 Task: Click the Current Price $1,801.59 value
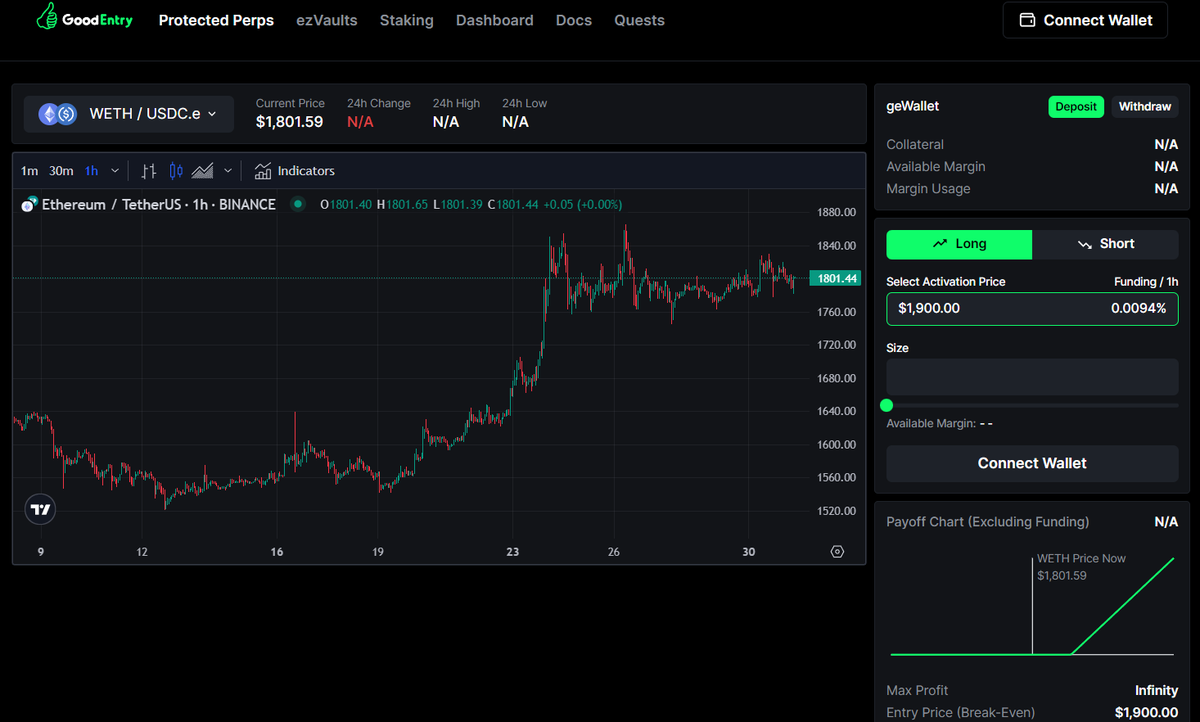289,122
